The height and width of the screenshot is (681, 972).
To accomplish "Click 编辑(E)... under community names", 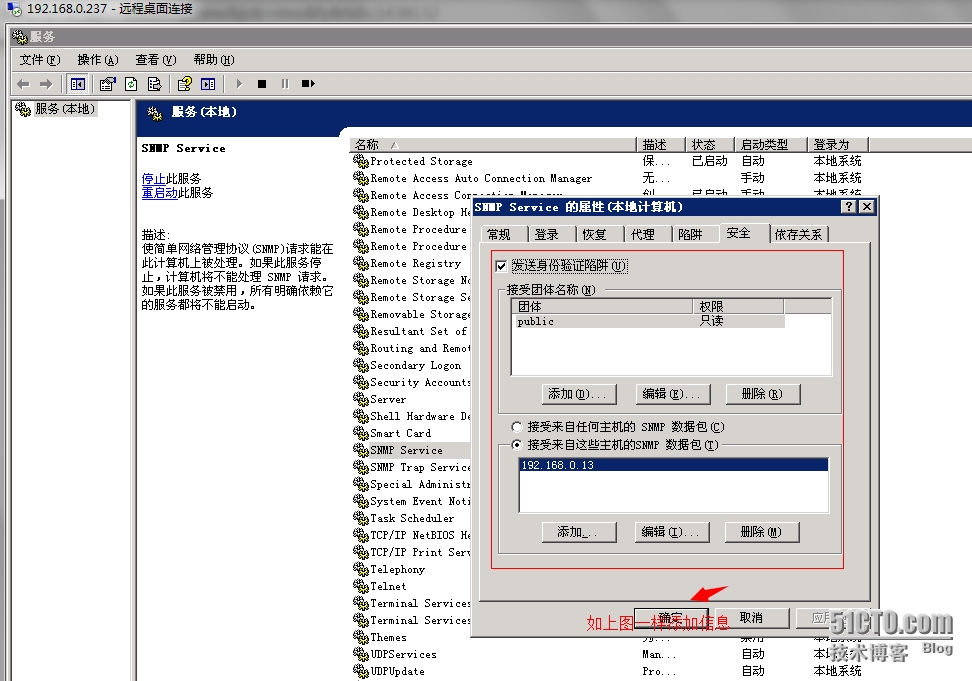I will coord(673,394).
